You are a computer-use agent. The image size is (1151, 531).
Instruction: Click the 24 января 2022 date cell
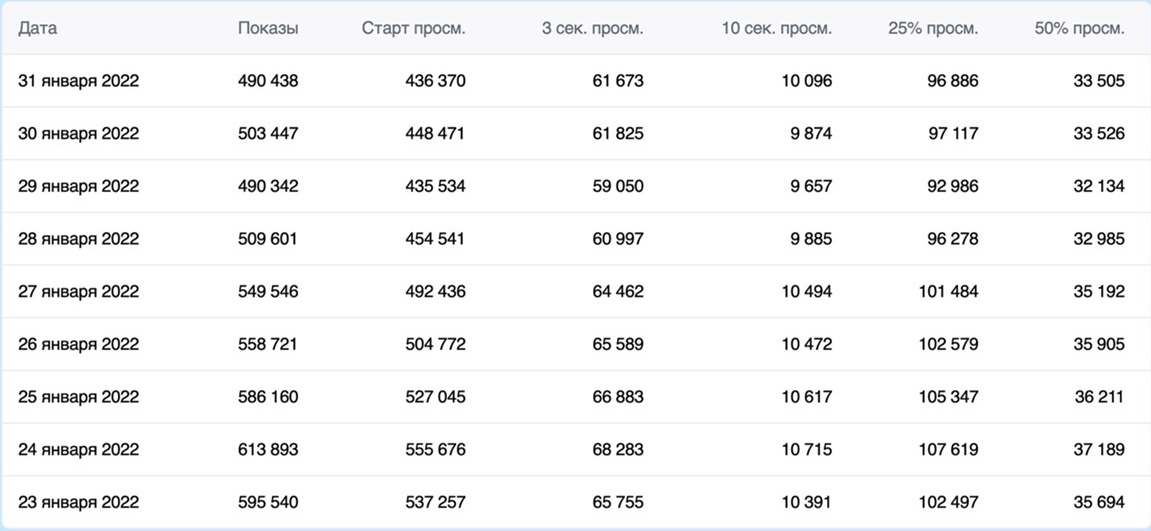tap(78, 450)
